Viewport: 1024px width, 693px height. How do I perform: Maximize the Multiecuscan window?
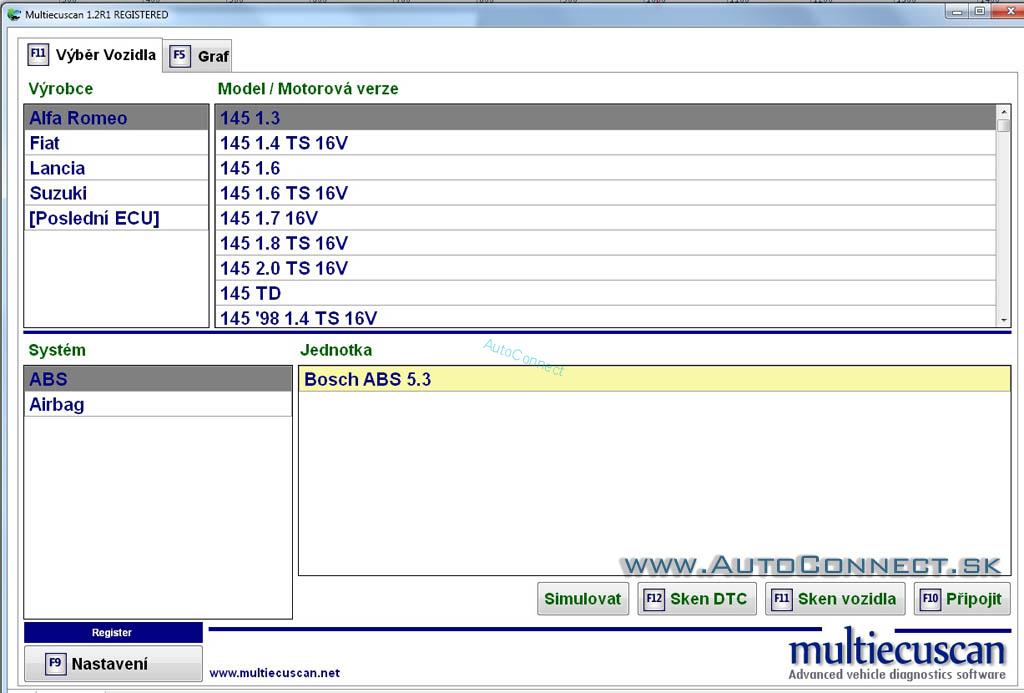click(x=980, y=11)
